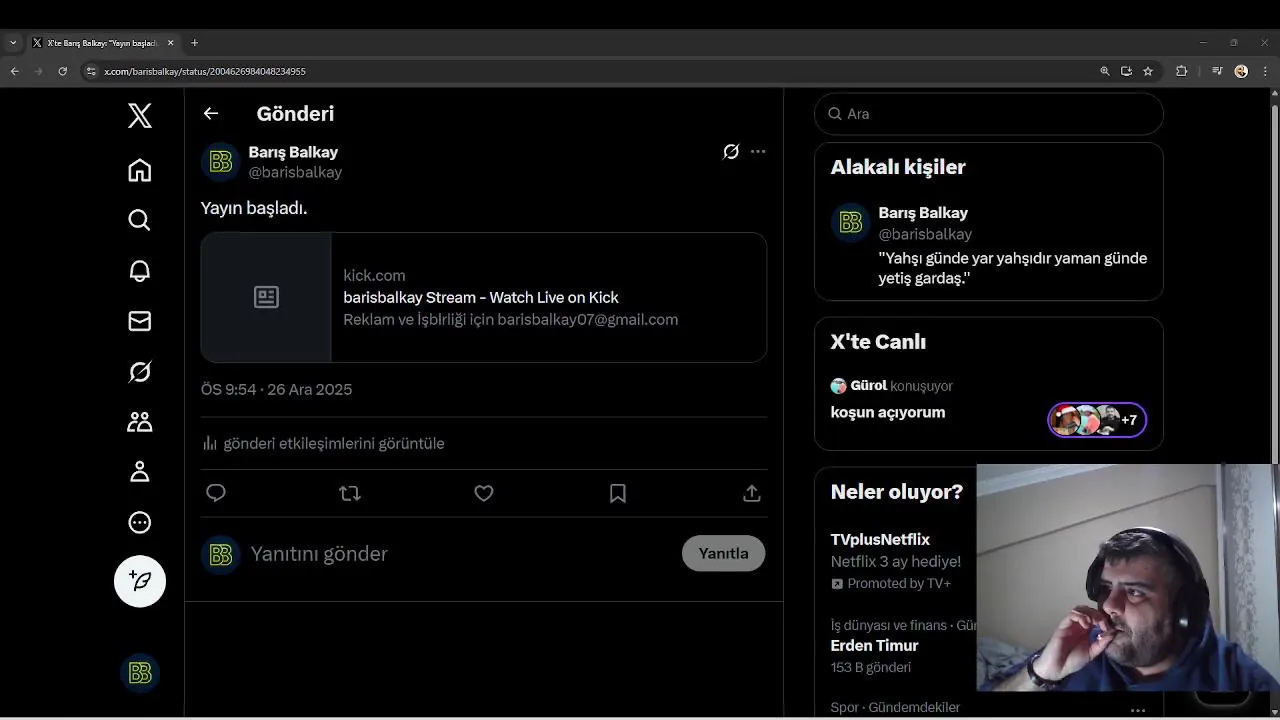Click the install app icon in address bar

click(1126, 71)
